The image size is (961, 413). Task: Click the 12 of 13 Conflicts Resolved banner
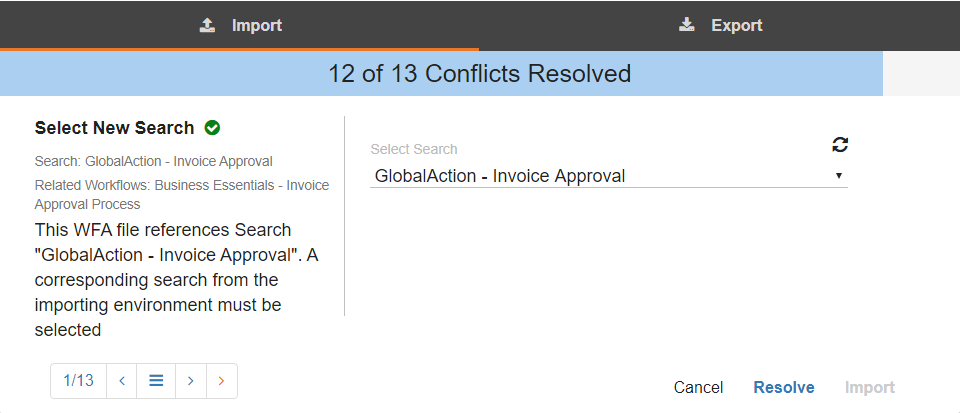(480, 73)
